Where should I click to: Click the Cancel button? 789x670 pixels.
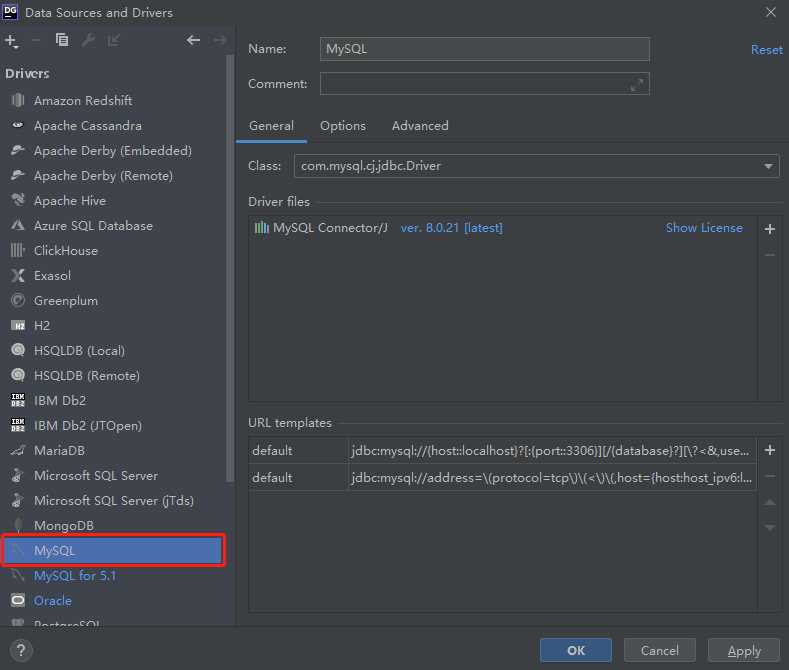pos(660,650)
